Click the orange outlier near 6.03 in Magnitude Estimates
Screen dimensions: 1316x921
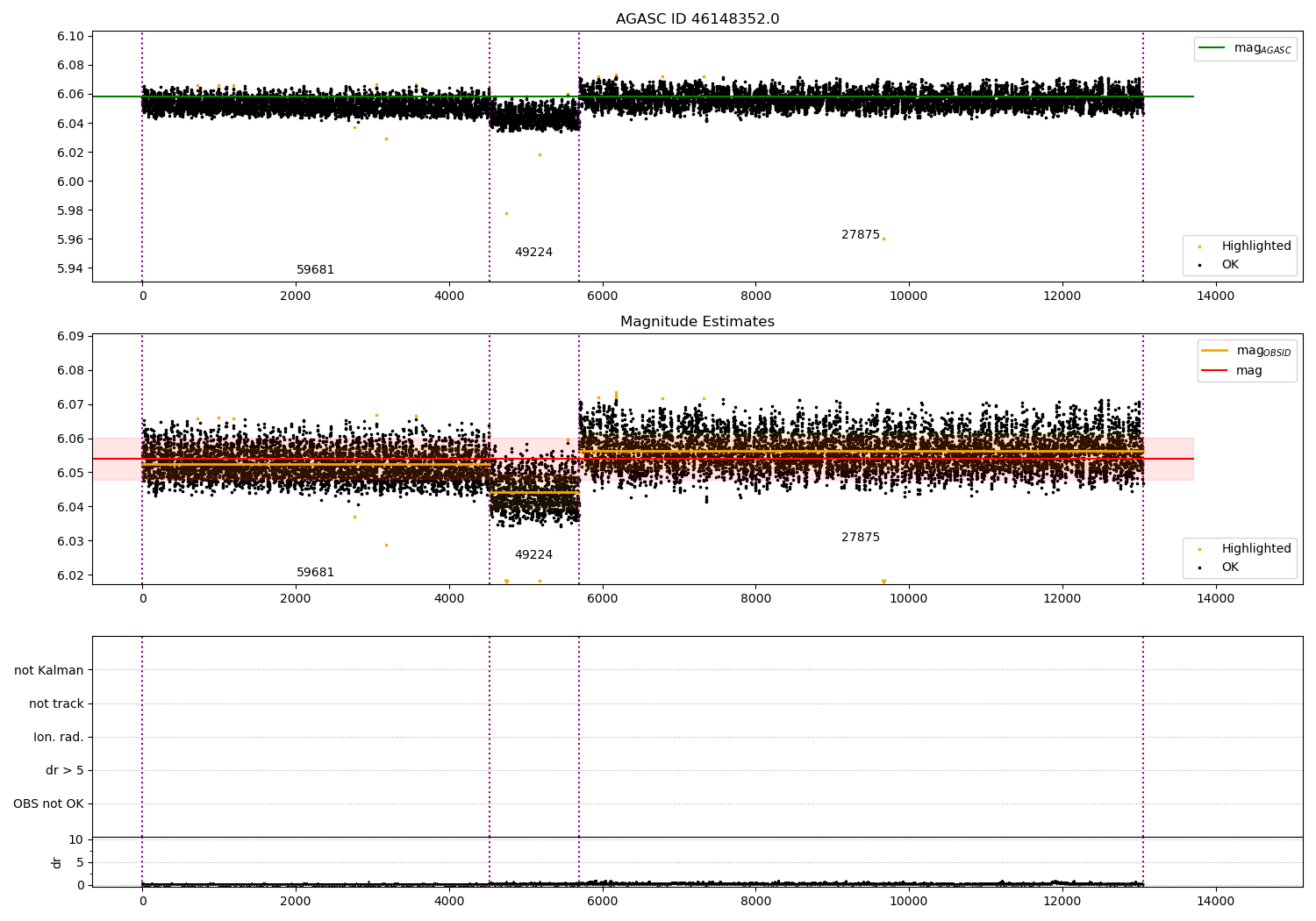point(386,545)
